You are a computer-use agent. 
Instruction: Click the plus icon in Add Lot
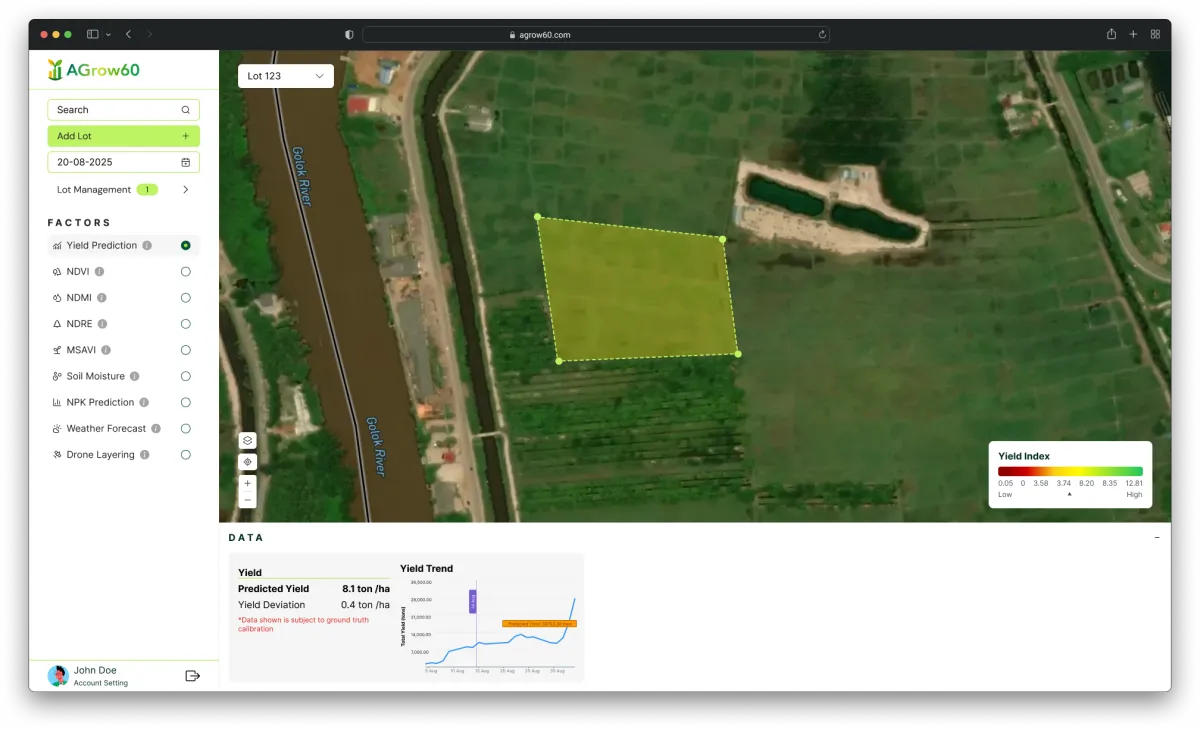point(185,136)
